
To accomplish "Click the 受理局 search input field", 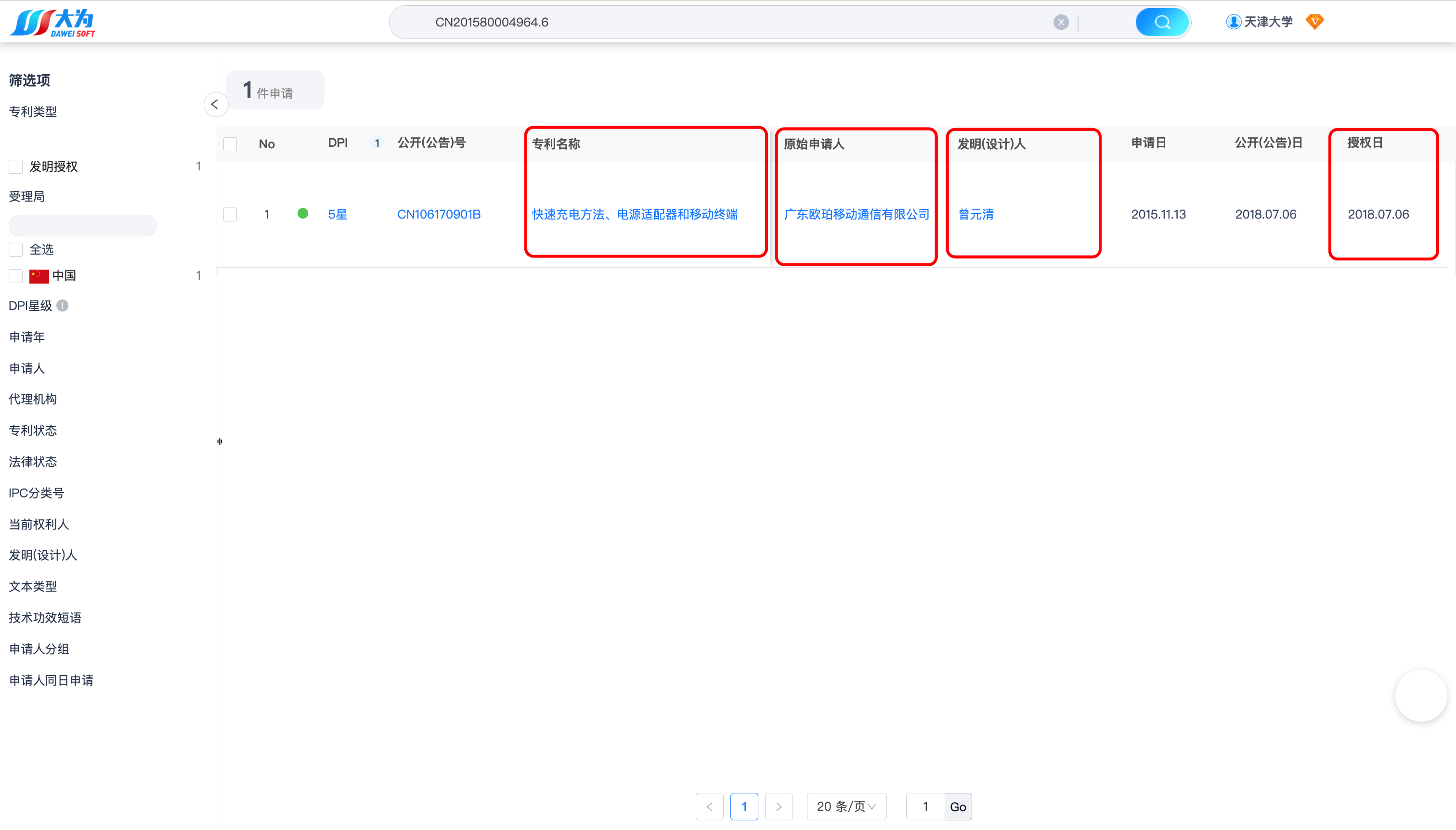I will (x=83, y=225).
